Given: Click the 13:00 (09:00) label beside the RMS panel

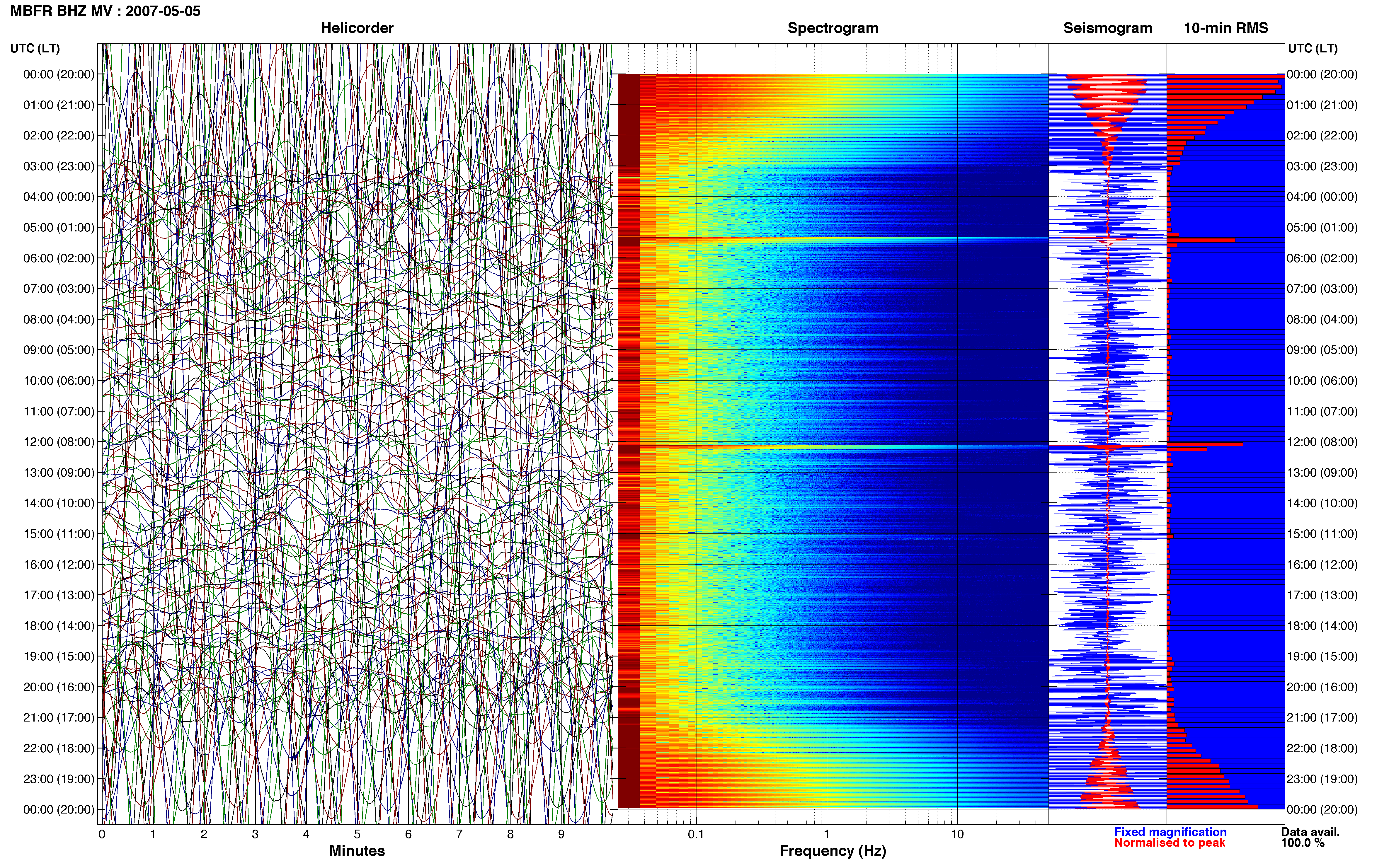Looking at the screenshot, I should [x=1322, y=473].
